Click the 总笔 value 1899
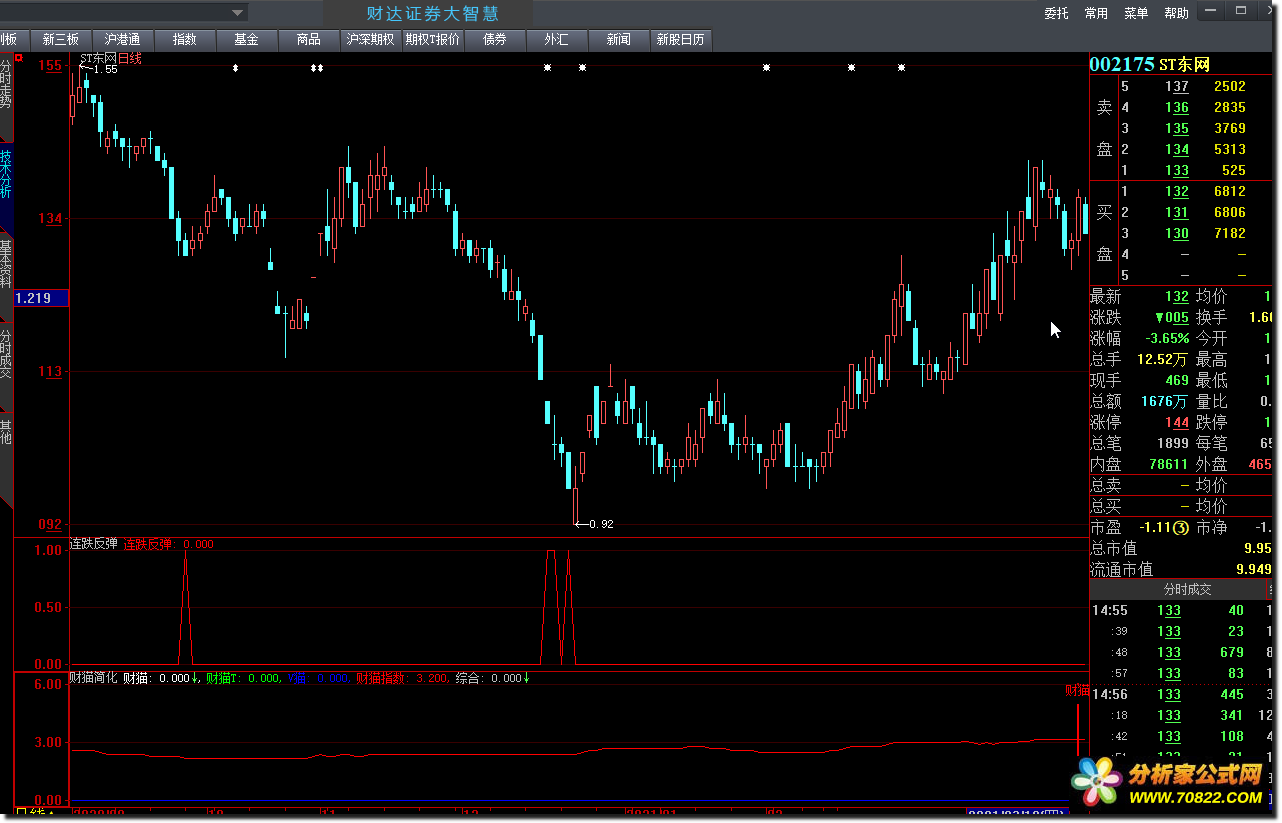 (1172, 444)
